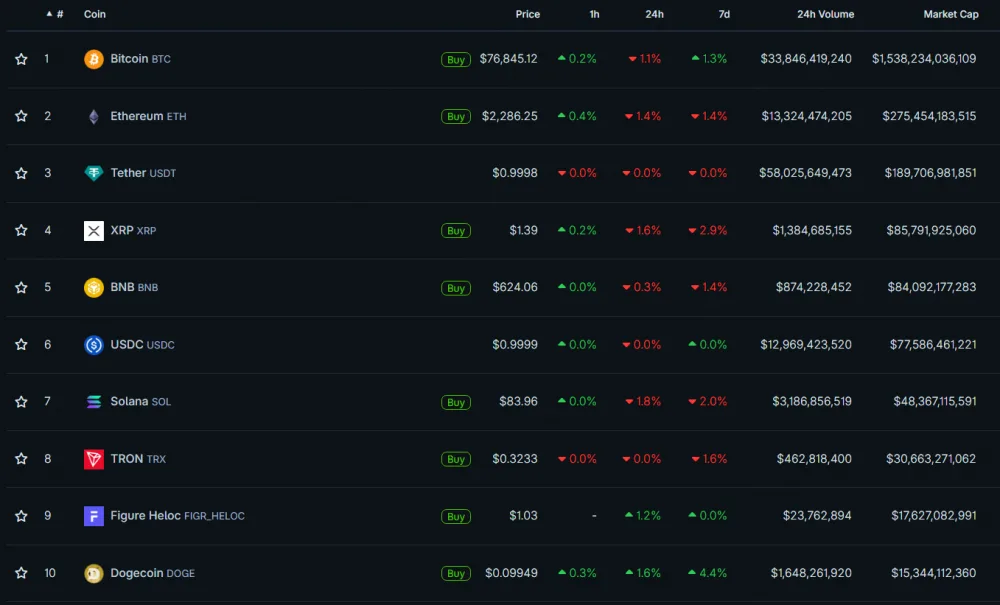The width and height of the screenshot is (1000, 605).
Task: Sort by rank using the # header
Action: [55, 14]
